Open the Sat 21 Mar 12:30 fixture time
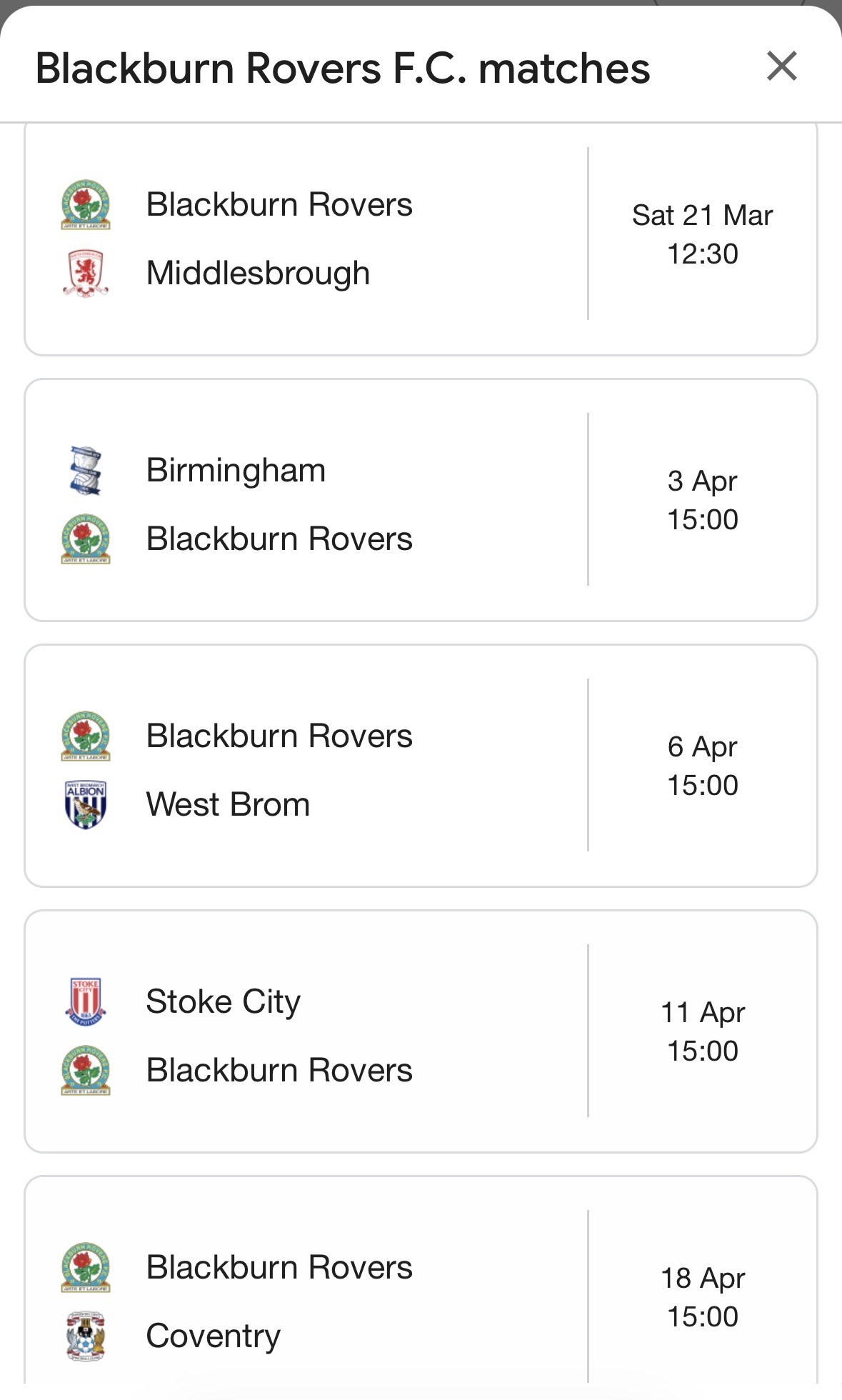This screenshot has height=1400, width=842. 702,234
